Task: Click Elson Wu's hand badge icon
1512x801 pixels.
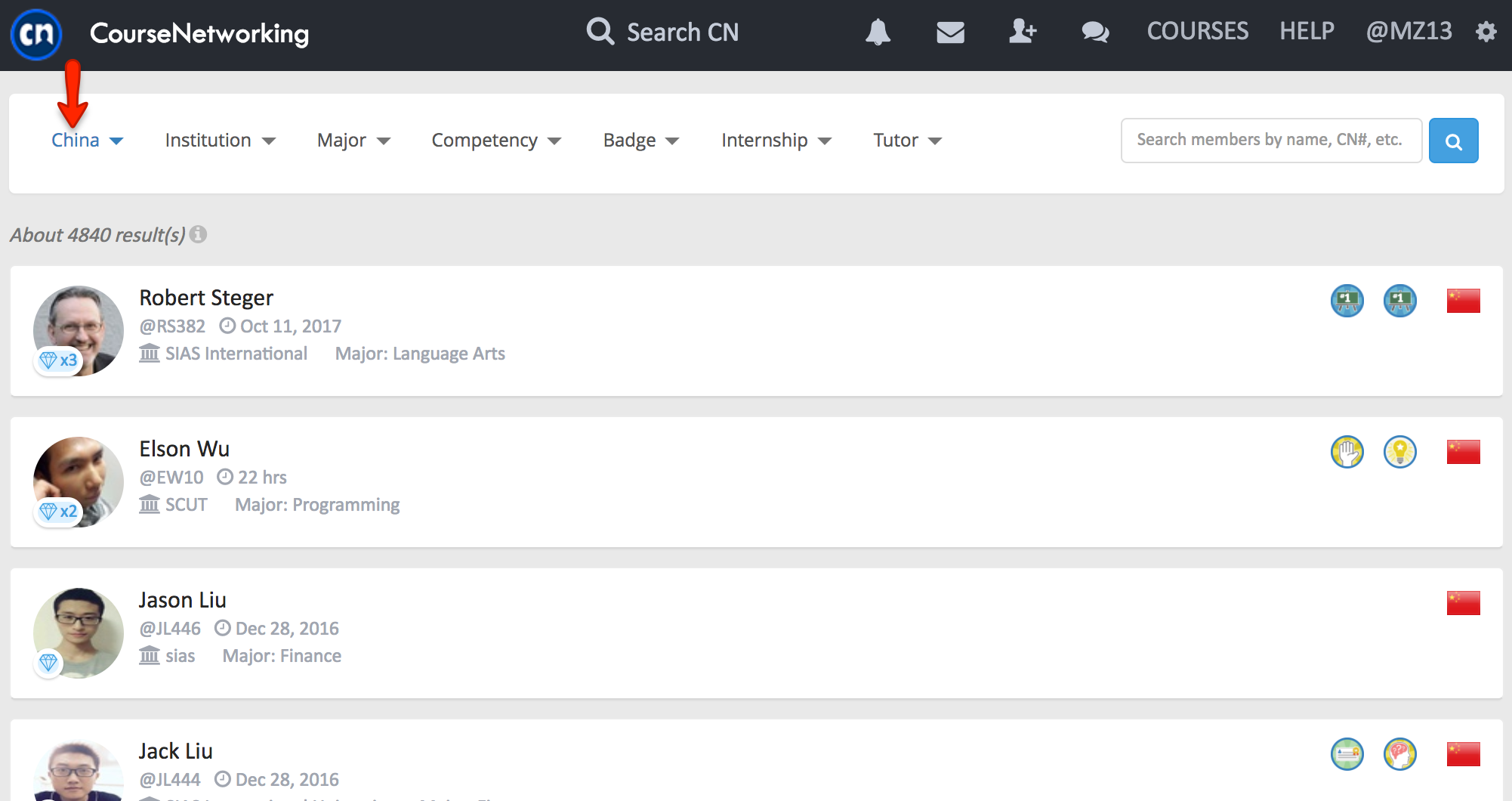Action: pos(1347,452)
